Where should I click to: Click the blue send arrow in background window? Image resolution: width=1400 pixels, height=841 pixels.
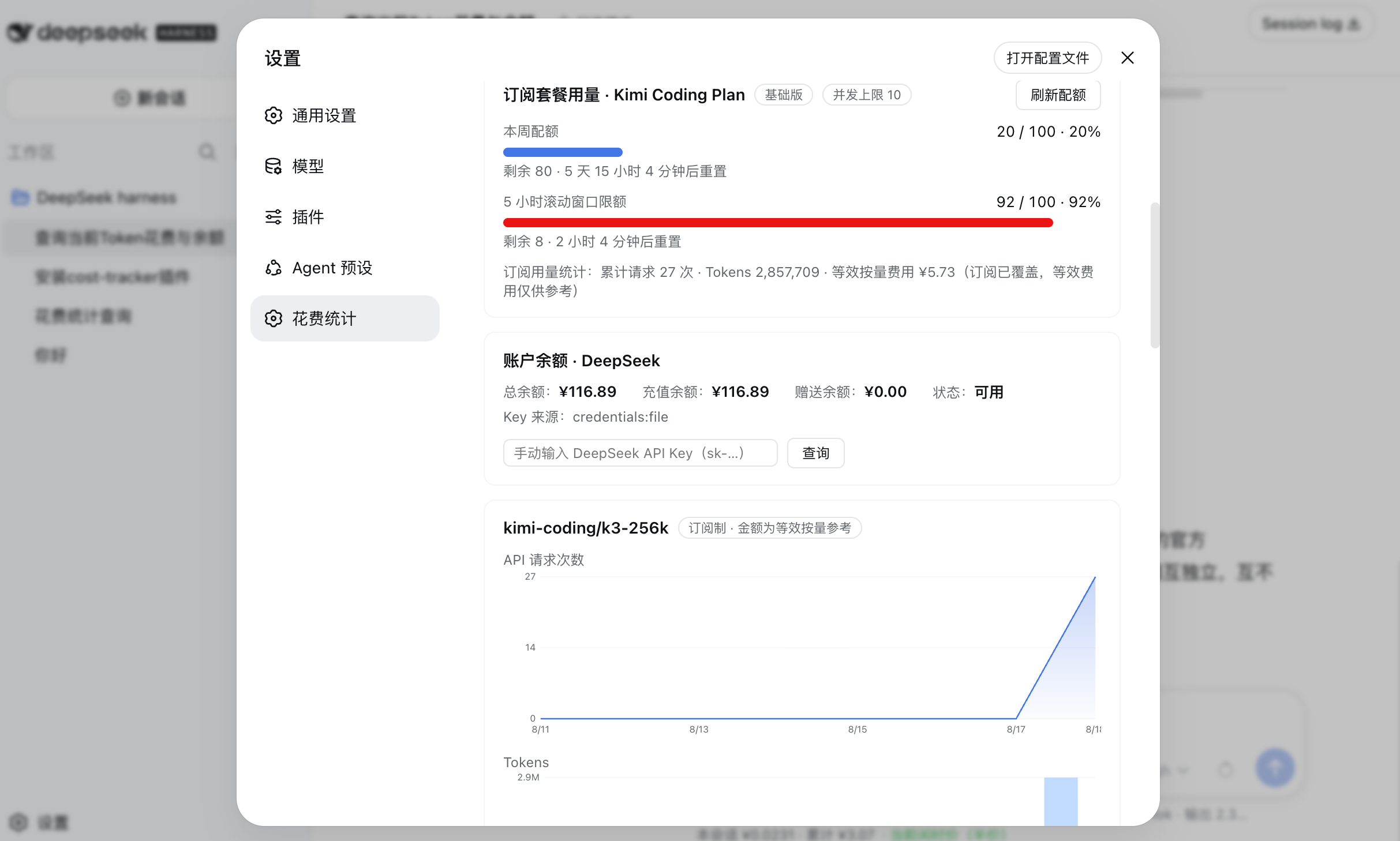tap(1275, 768)
